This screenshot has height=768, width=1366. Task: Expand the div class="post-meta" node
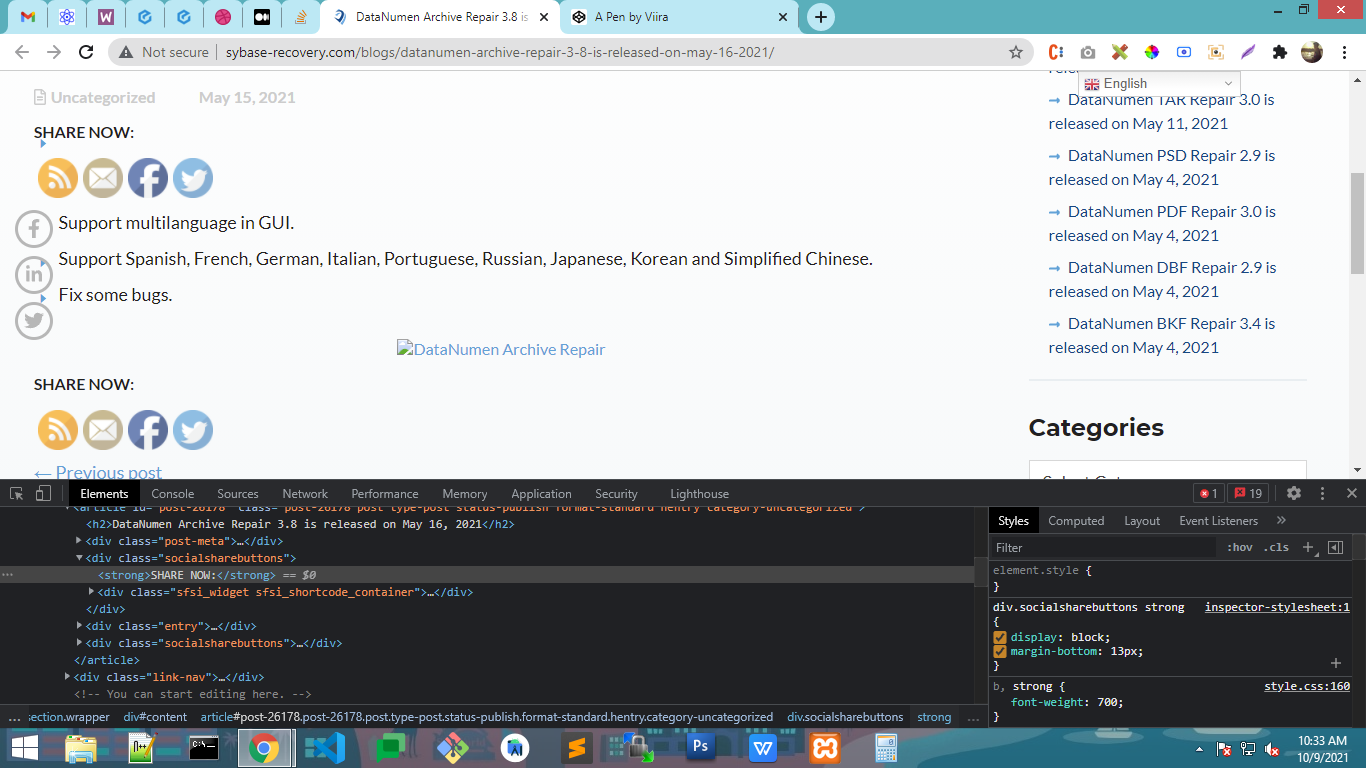coord(80,541)
